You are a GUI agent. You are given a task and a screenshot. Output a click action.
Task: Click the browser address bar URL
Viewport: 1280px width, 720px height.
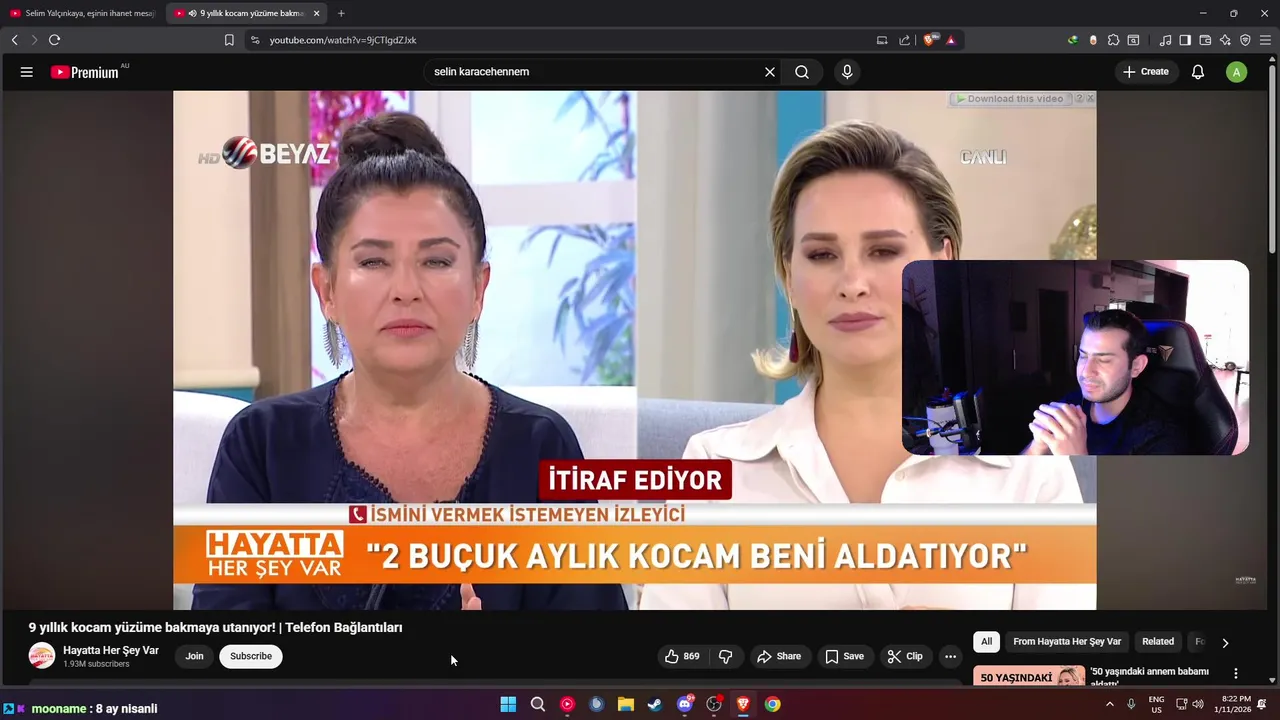343,40
